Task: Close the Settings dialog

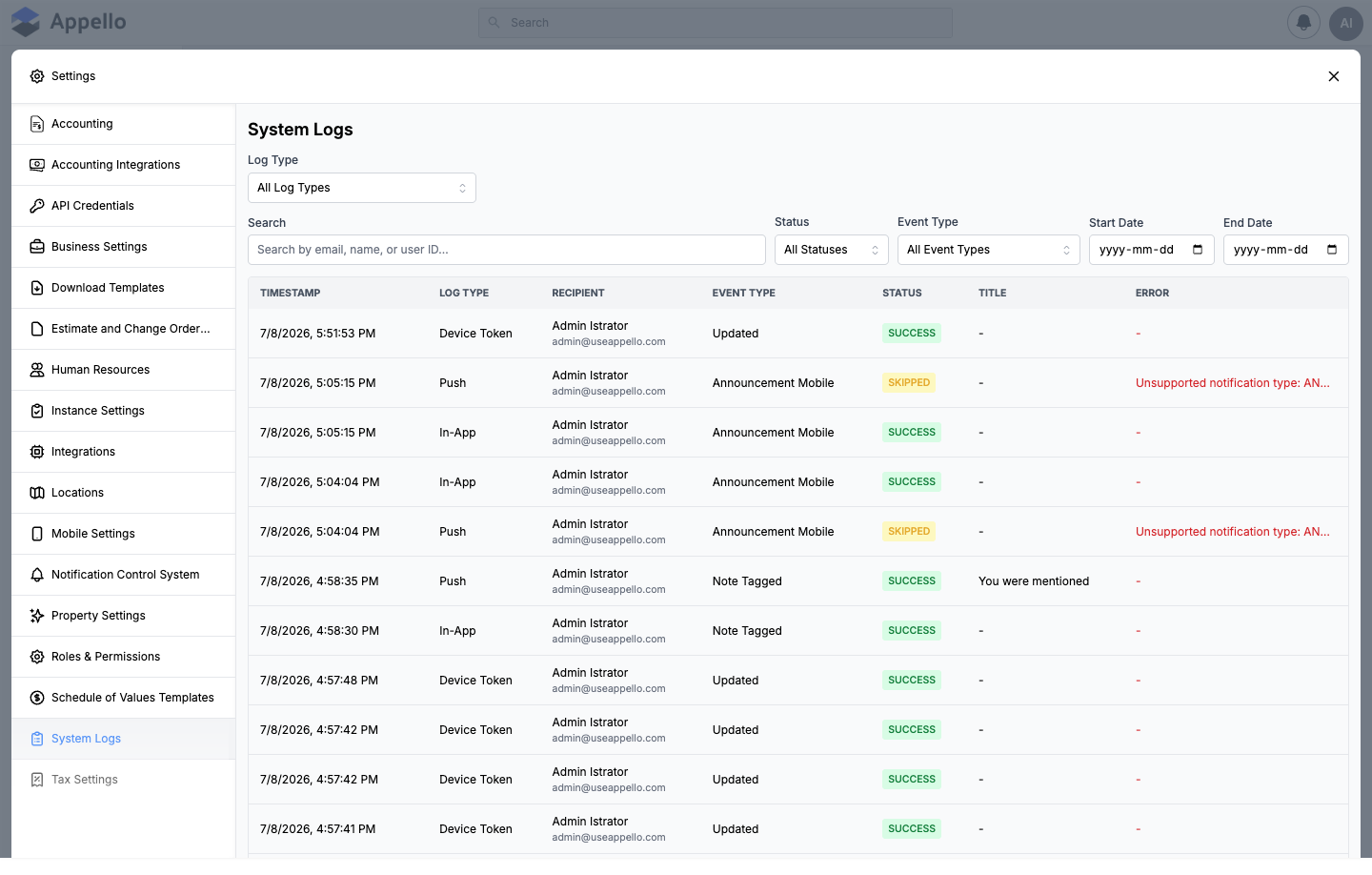Action: 1334,76
